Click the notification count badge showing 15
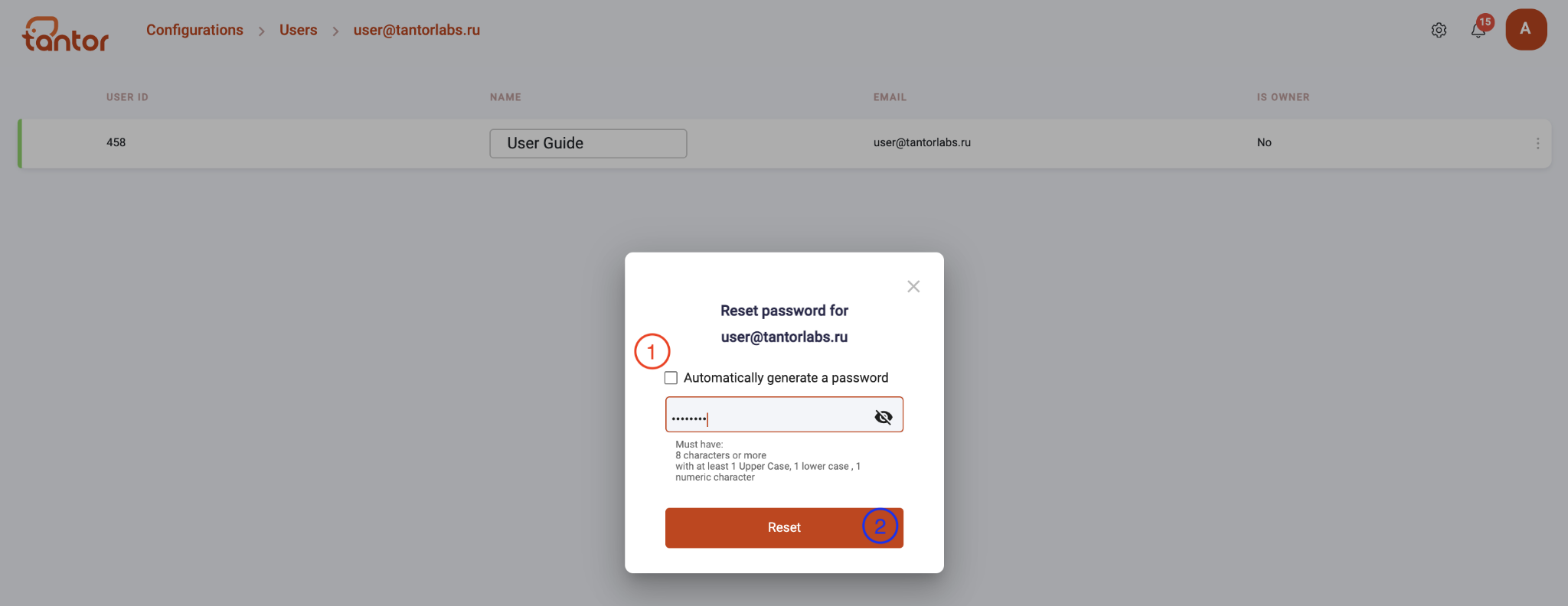 (1485, 22)
